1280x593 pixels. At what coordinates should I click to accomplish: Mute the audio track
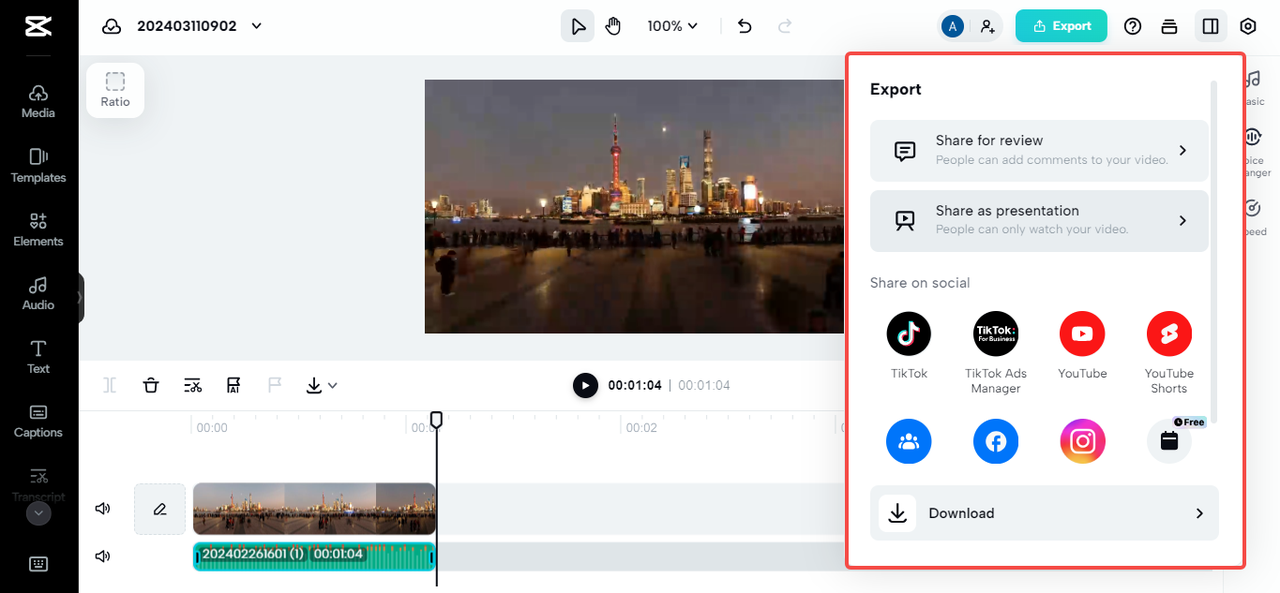coord(101,555)
